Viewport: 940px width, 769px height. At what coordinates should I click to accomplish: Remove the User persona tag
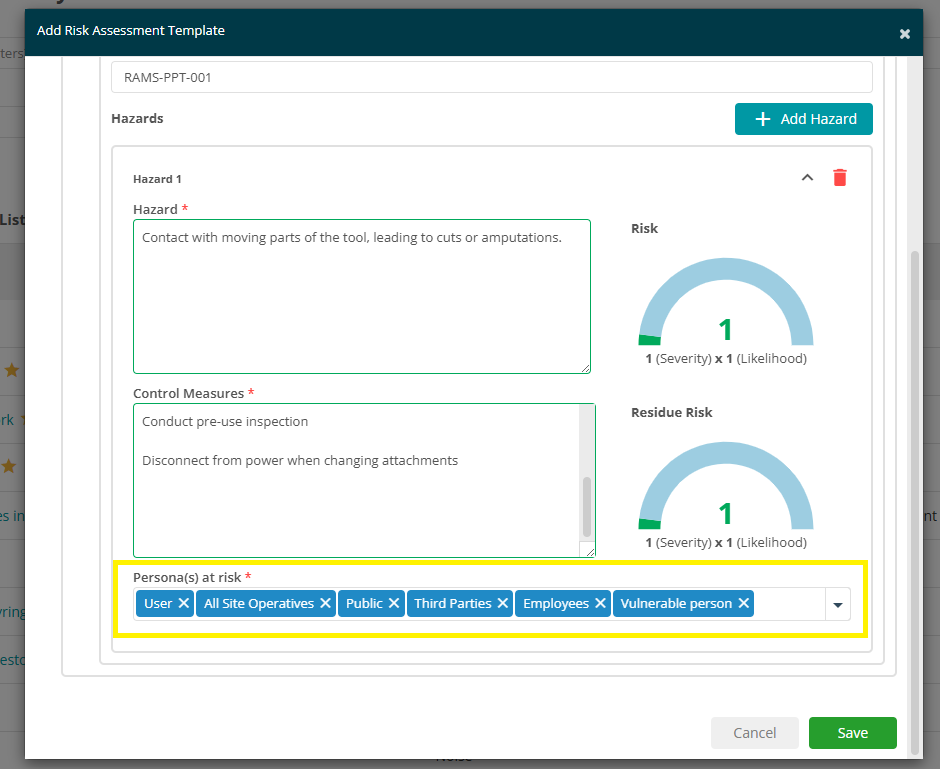tap(183, 603)
